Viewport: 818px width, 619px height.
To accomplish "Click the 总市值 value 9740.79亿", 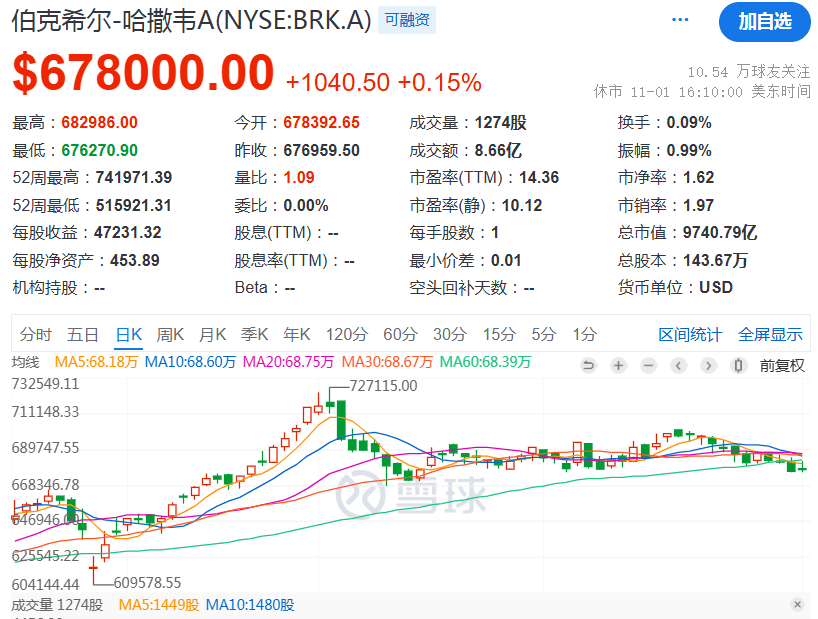I will click(720, 233).
